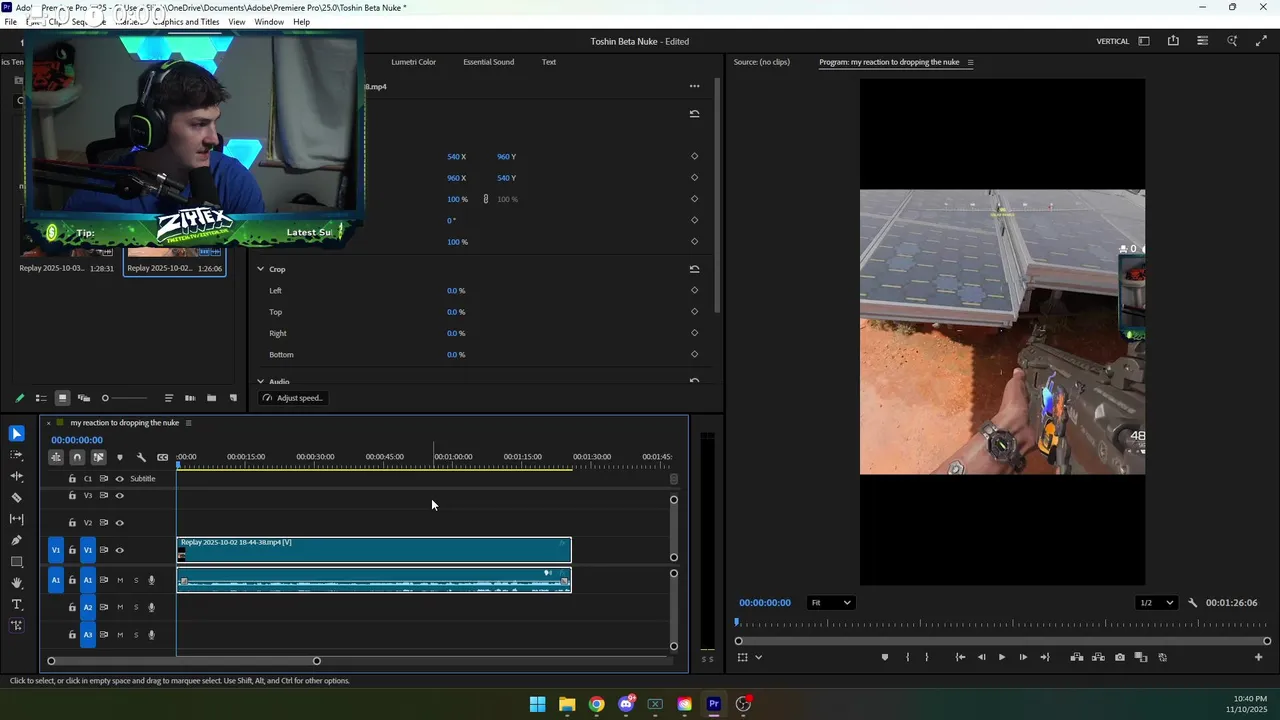Click the Extract button in Program monitor
Screen dimensions: 1280x720
click(1098, 657)
